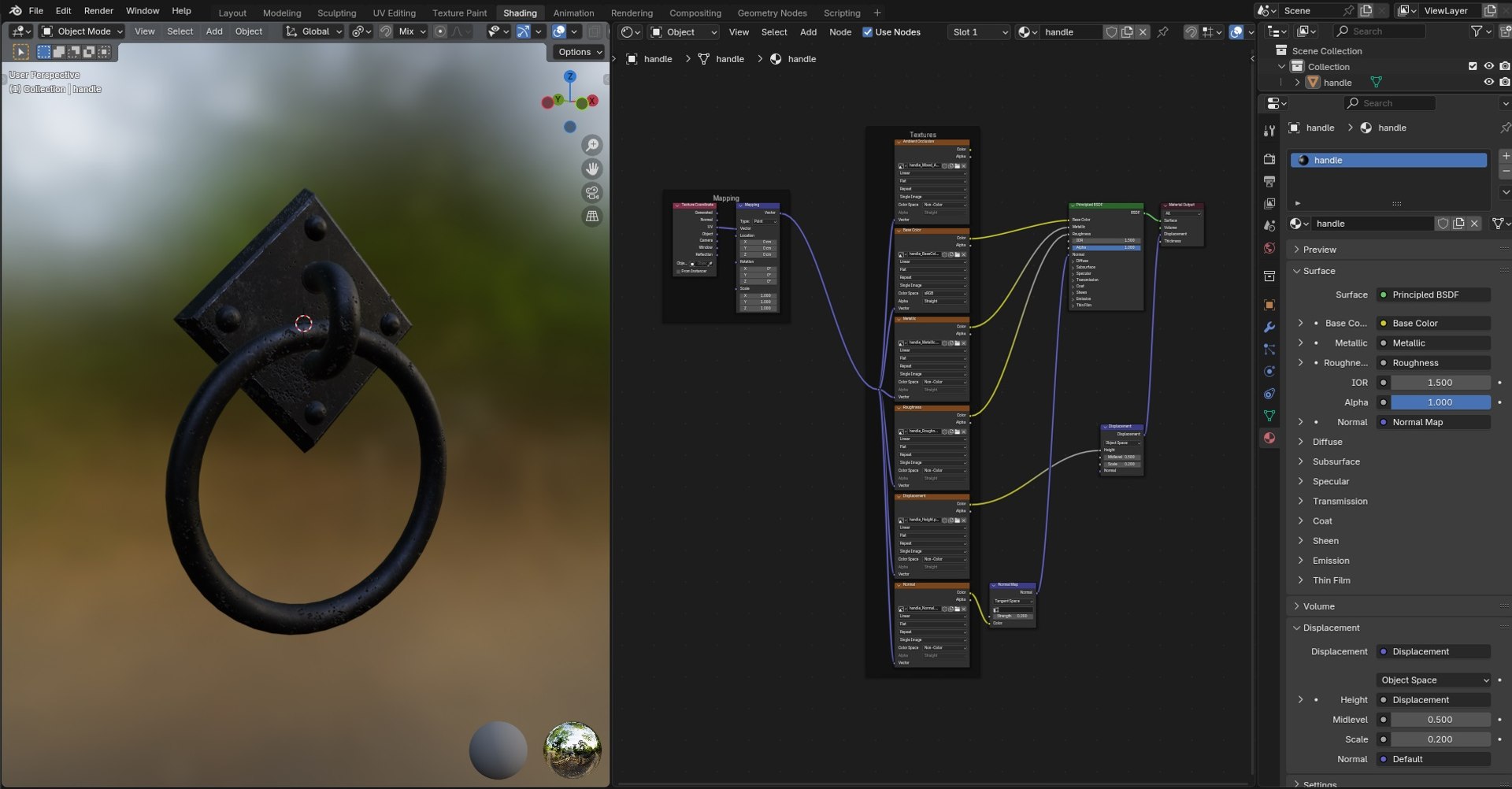Image resolution: width=1512 pixels, height=789 pixels.
Task: Collapse the Surface panel
Action: [x=1318, y=271]
